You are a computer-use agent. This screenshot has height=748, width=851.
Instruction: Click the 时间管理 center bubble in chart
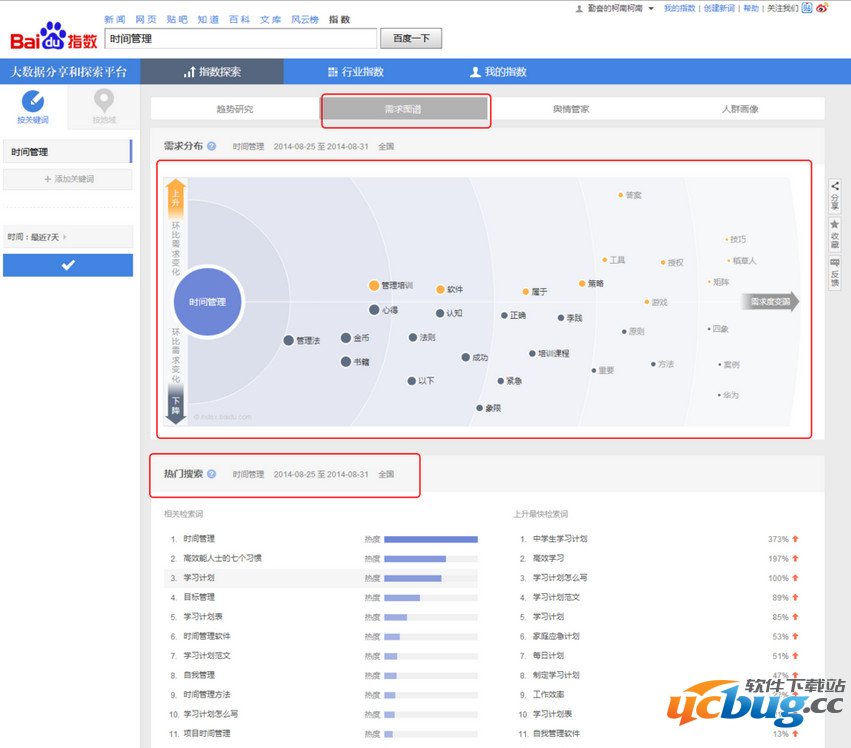click(x=208, y=302)
